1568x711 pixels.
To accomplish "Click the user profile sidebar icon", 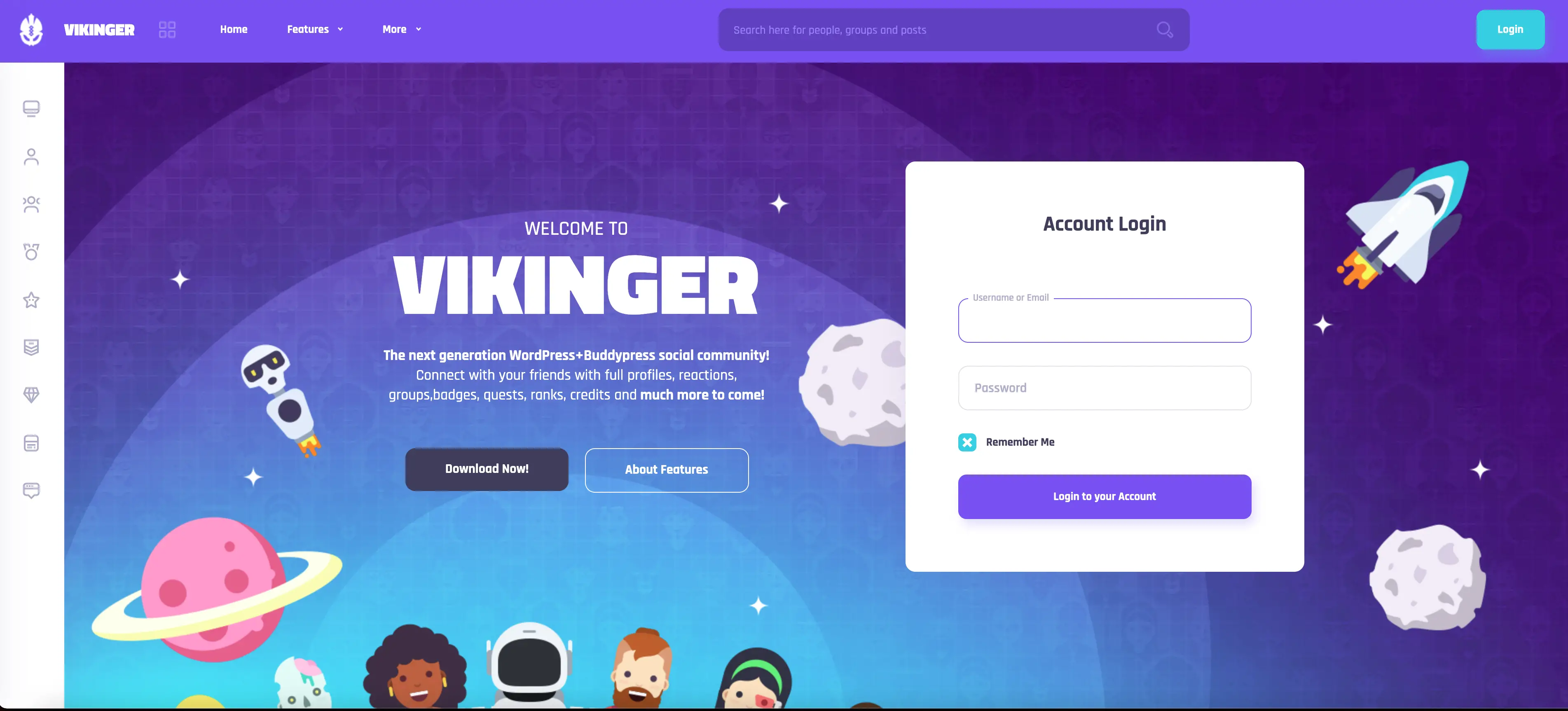I will (x=30, y=156).
